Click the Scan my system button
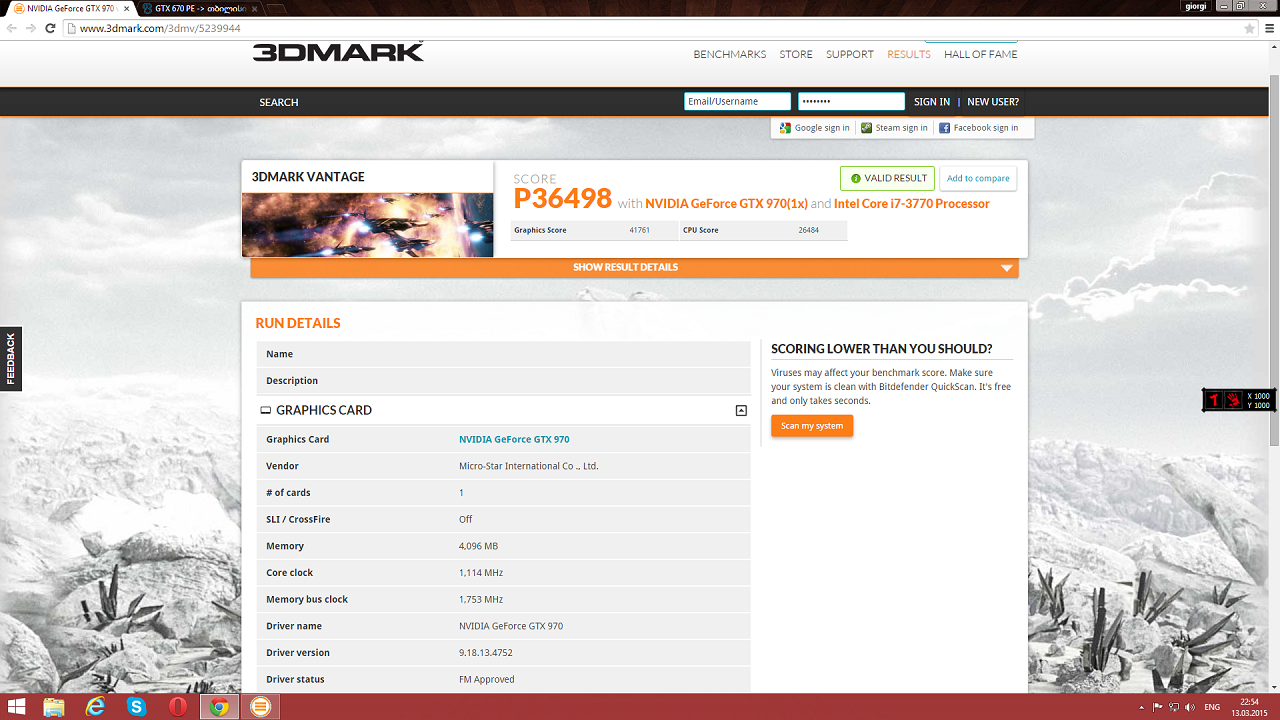 (x=812, y=426)
